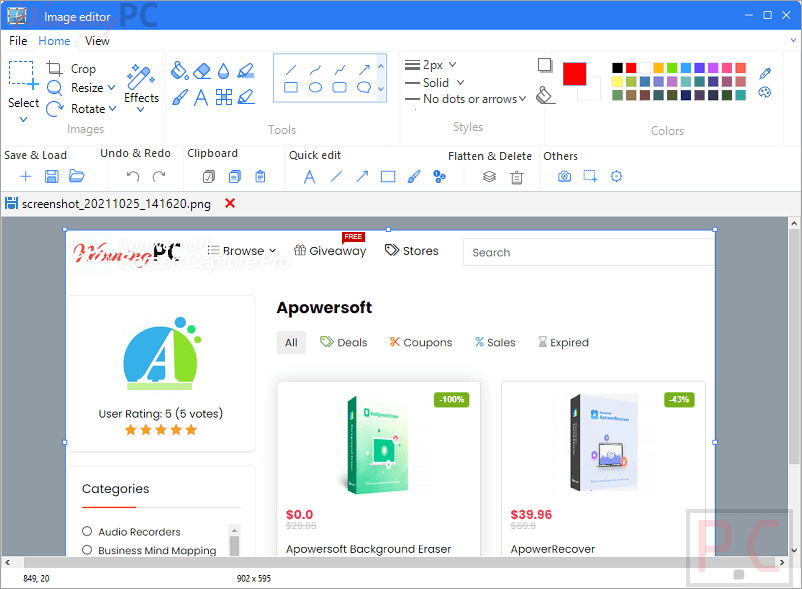Click quick edit arrow icon
802x589 pixels.
tap(362, 176)
